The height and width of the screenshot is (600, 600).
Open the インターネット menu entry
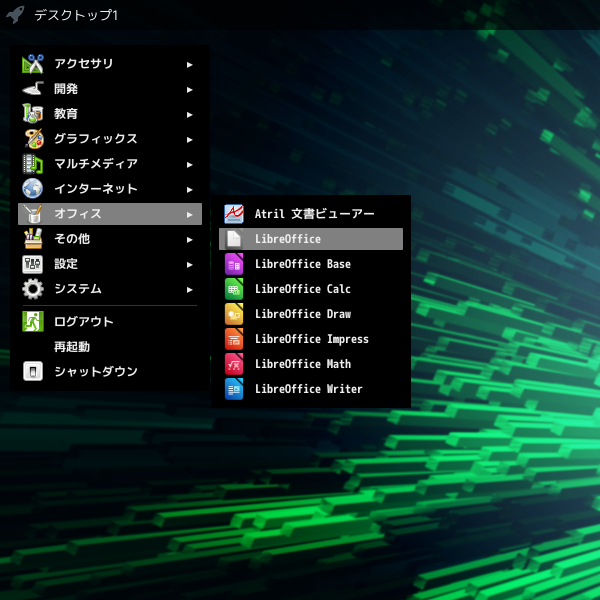[110, 189]
